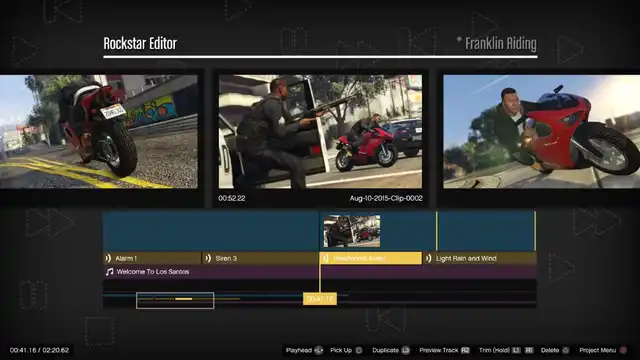640x360 pixels.
Task: Select the clip thumbnail on the video track
Action: [x=352, y=231]
